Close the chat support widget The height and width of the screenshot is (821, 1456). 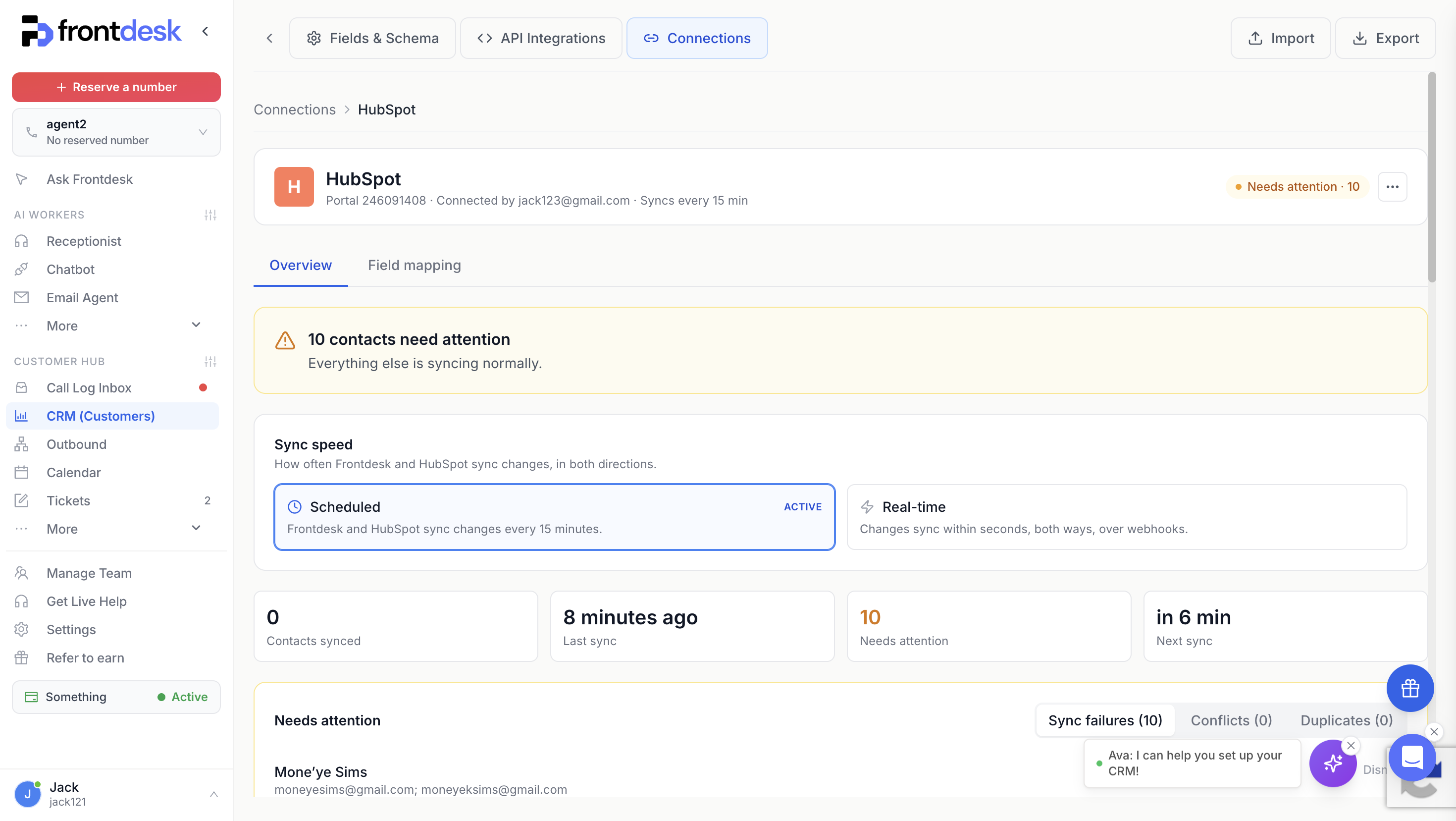coord(1434,732)
